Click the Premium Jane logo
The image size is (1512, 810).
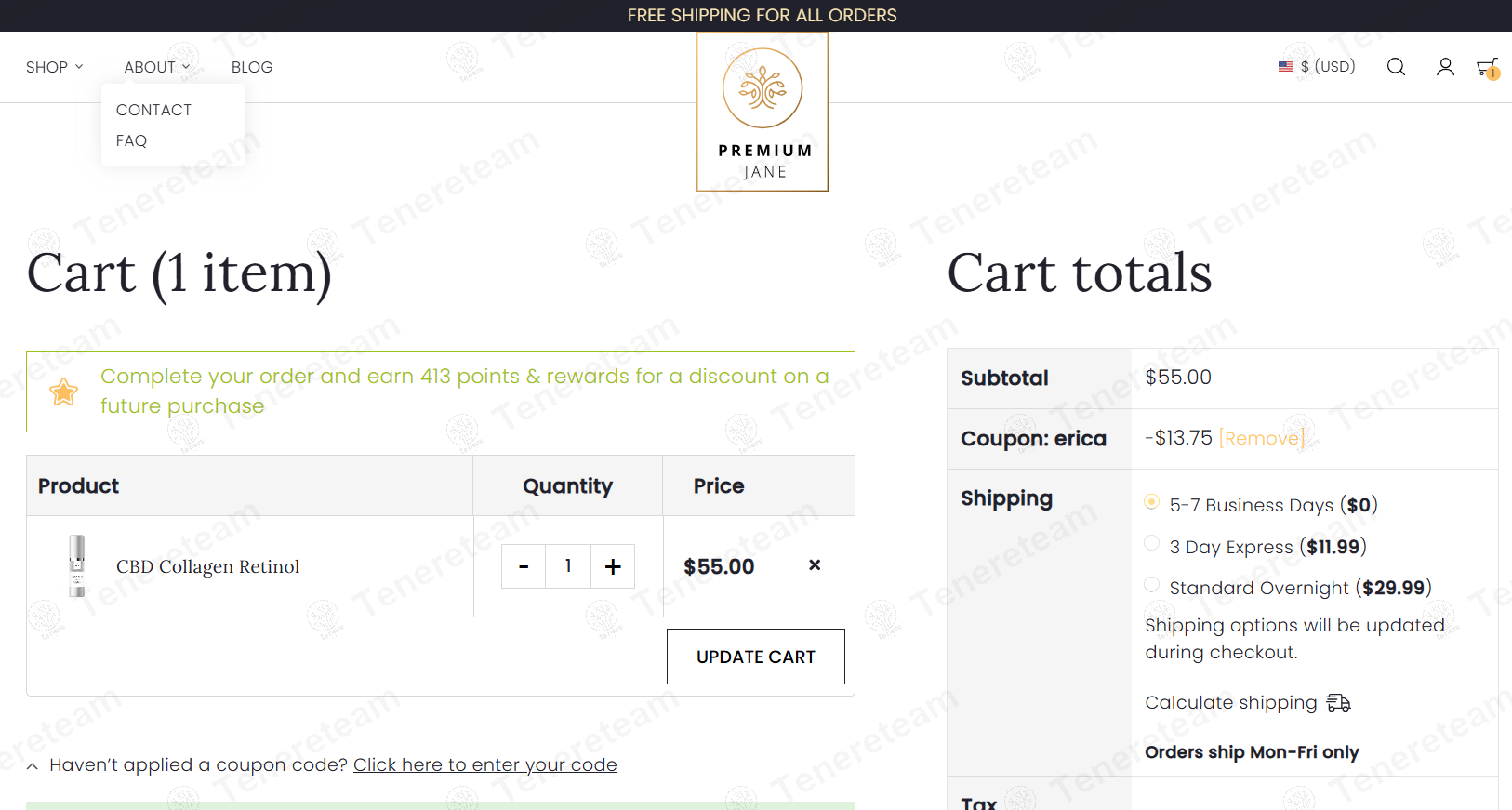pos(763,112)
